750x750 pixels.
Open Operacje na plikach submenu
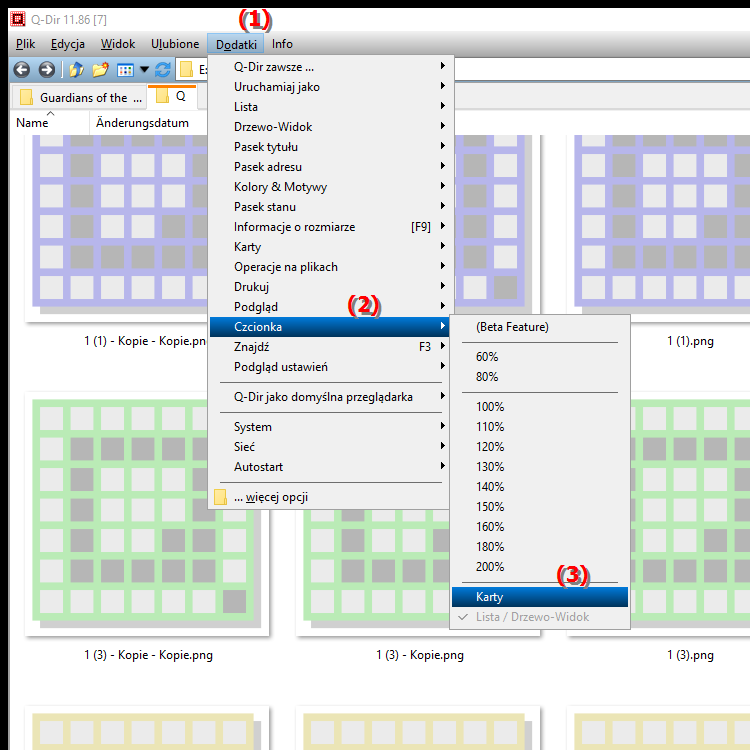[x=329, y=267]
